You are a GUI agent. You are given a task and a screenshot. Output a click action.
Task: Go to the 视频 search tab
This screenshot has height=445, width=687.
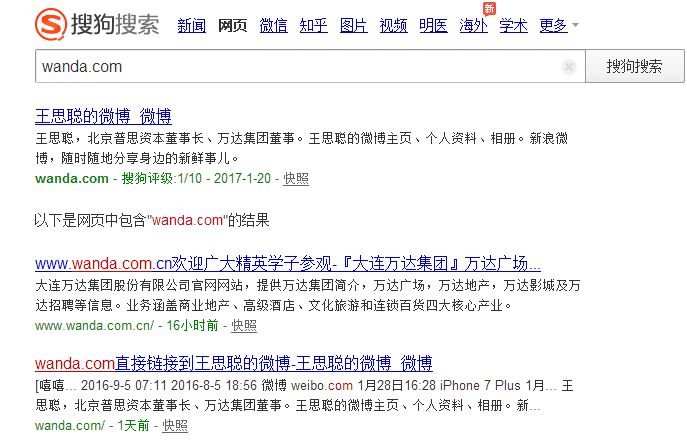[393, 26]
